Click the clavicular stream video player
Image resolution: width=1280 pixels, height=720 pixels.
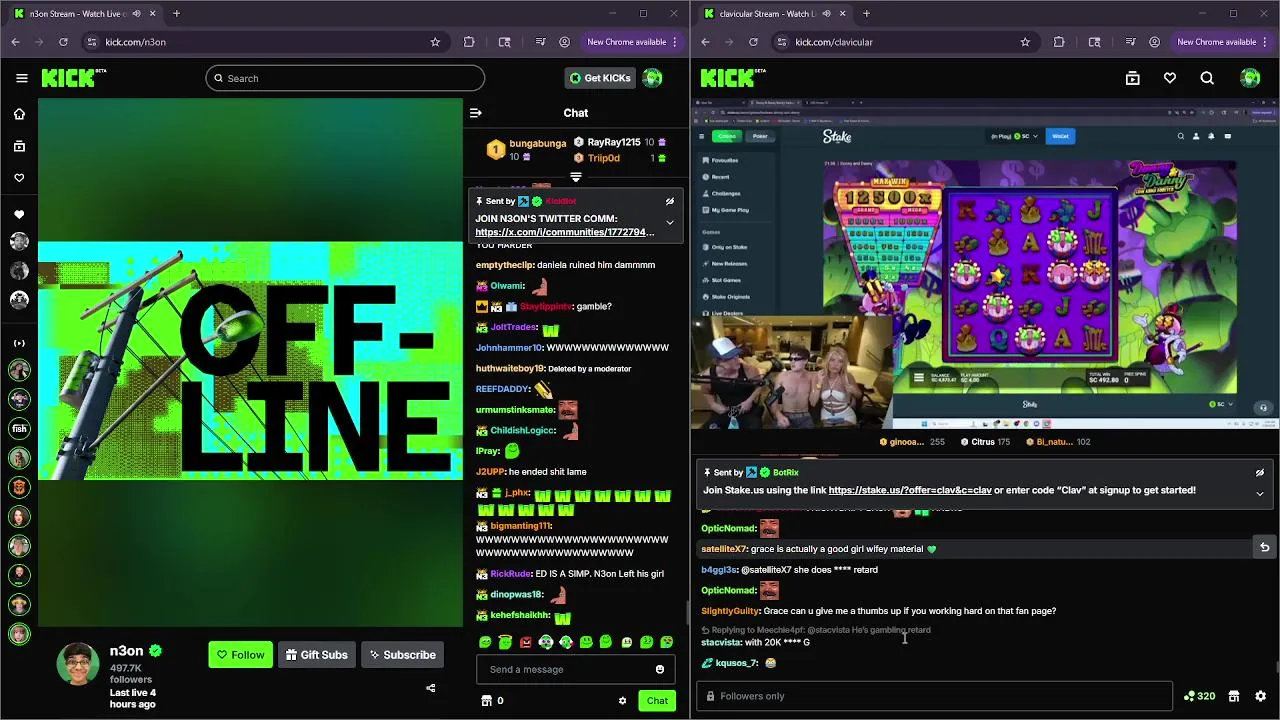pos(985,264)
